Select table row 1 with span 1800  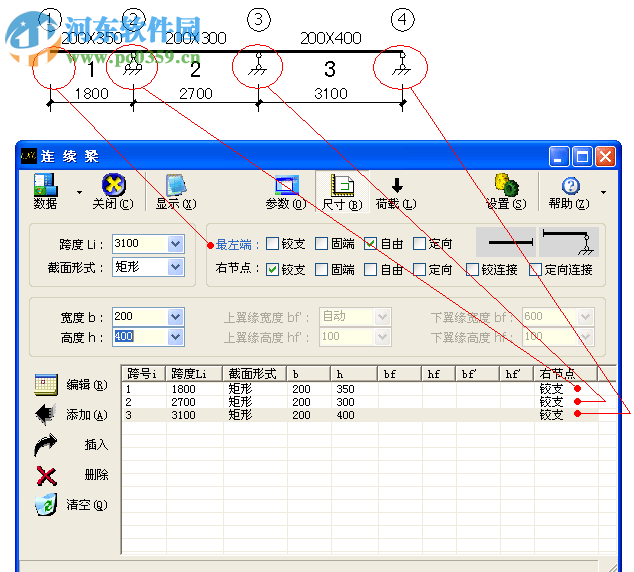(x=360, y=389)
